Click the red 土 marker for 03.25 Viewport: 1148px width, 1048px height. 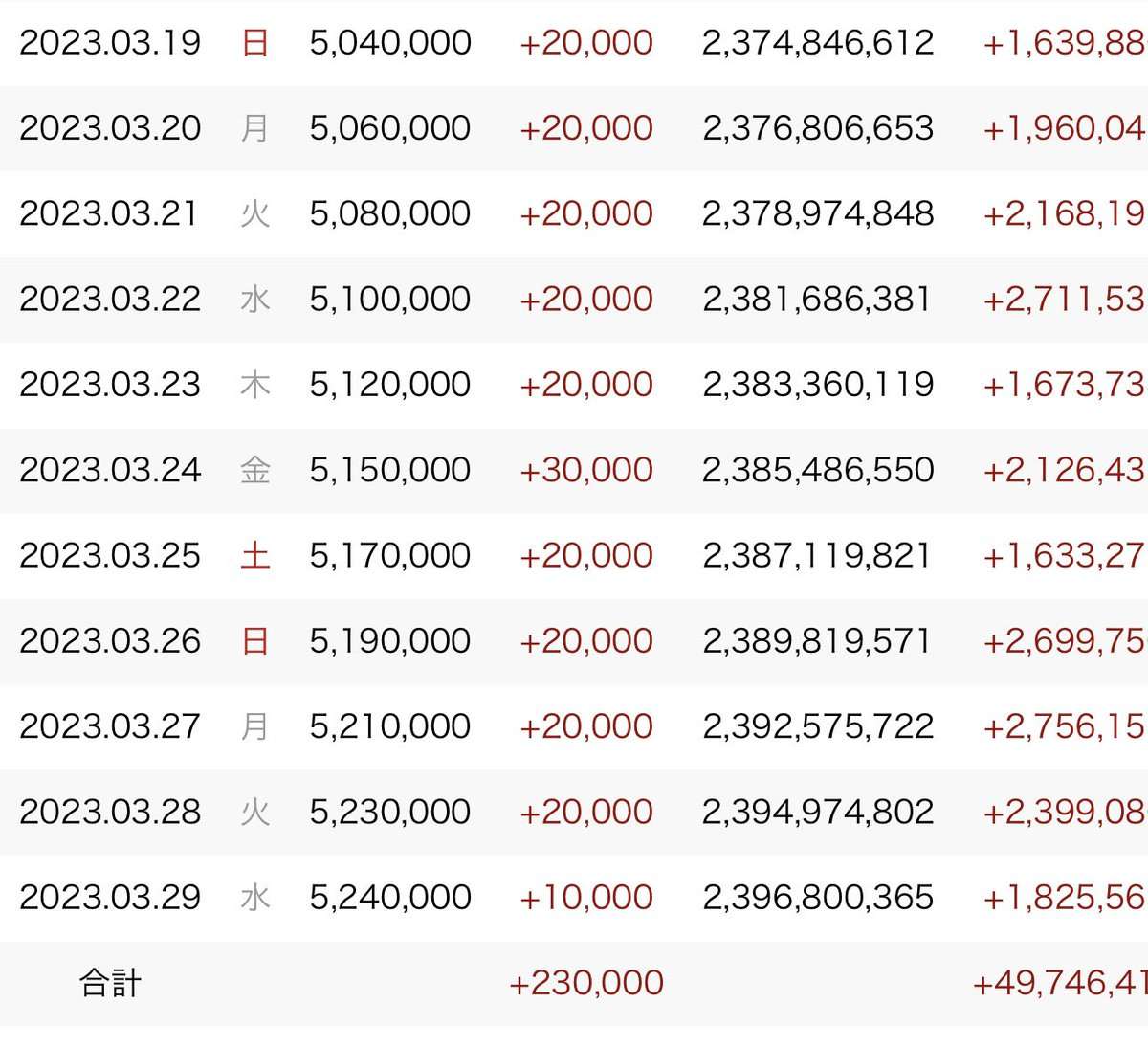click(x=255, y=555)
